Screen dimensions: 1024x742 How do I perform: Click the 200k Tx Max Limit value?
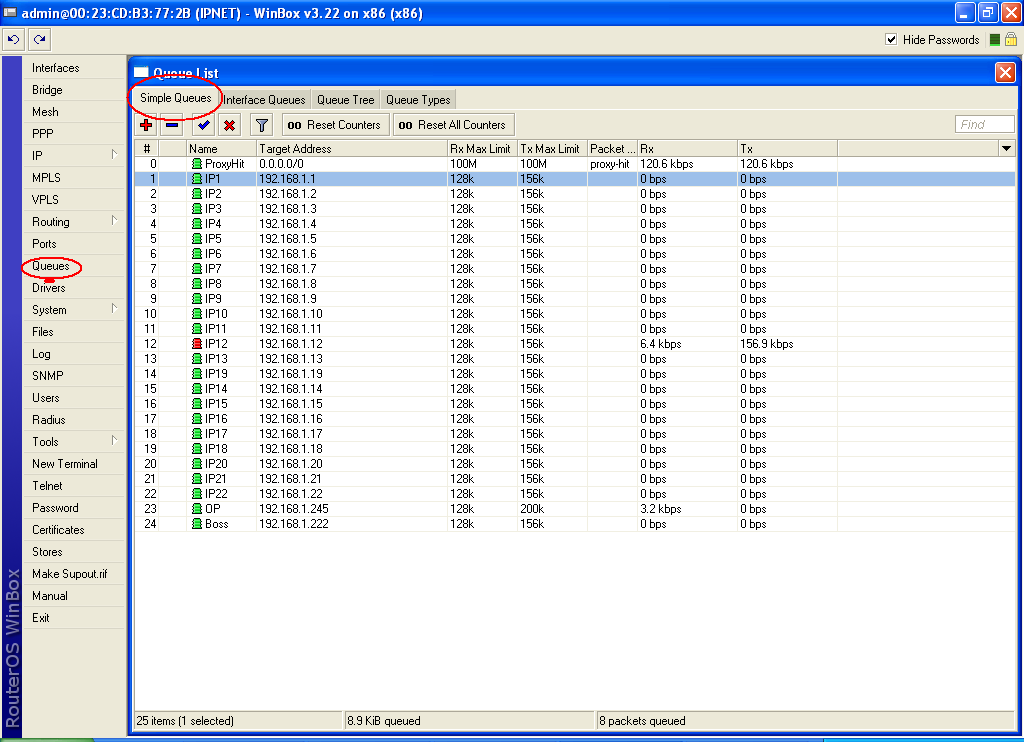[532, 509]
